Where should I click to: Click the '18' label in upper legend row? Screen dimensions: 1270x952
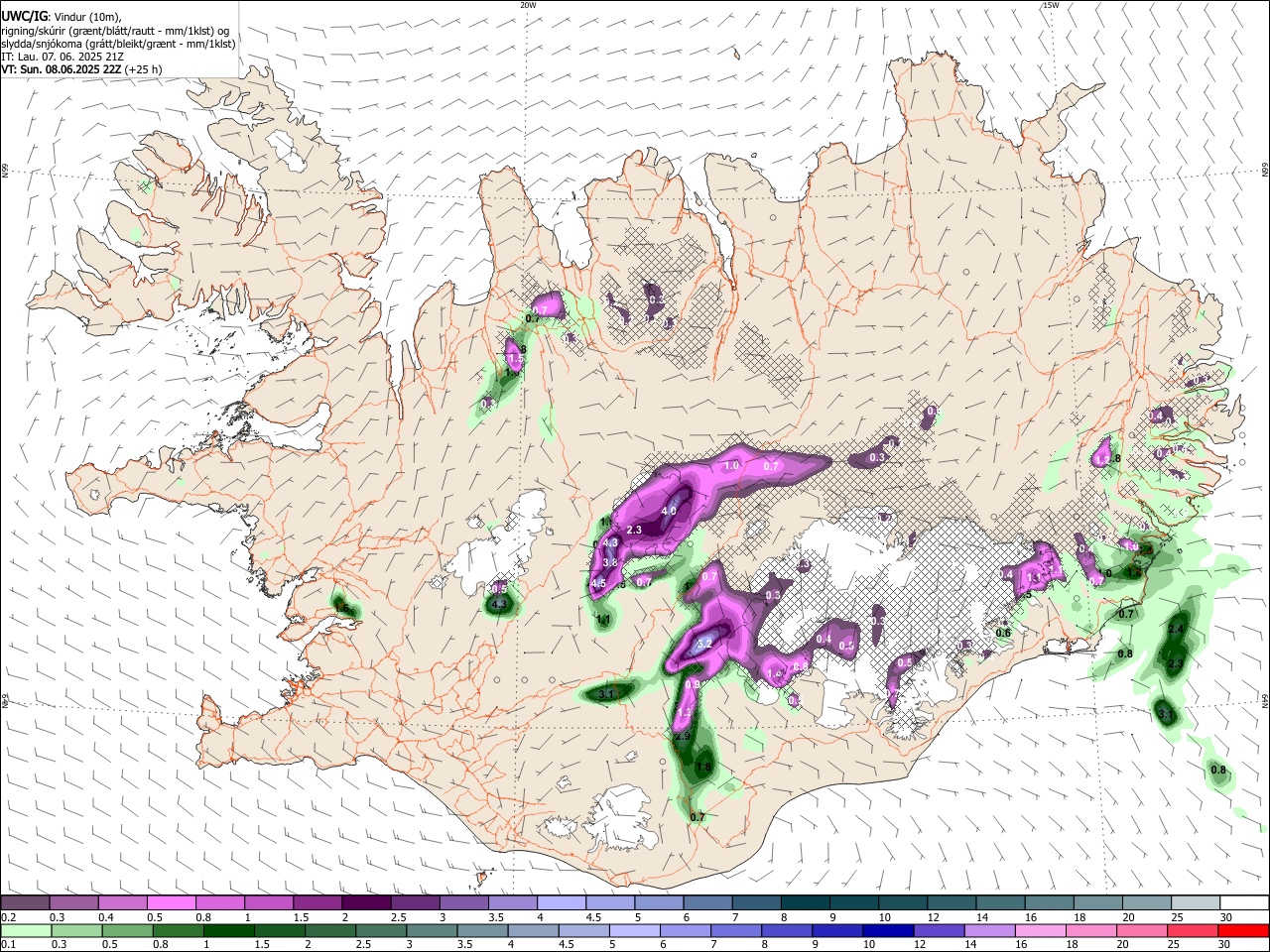[x=1079, y=917]
